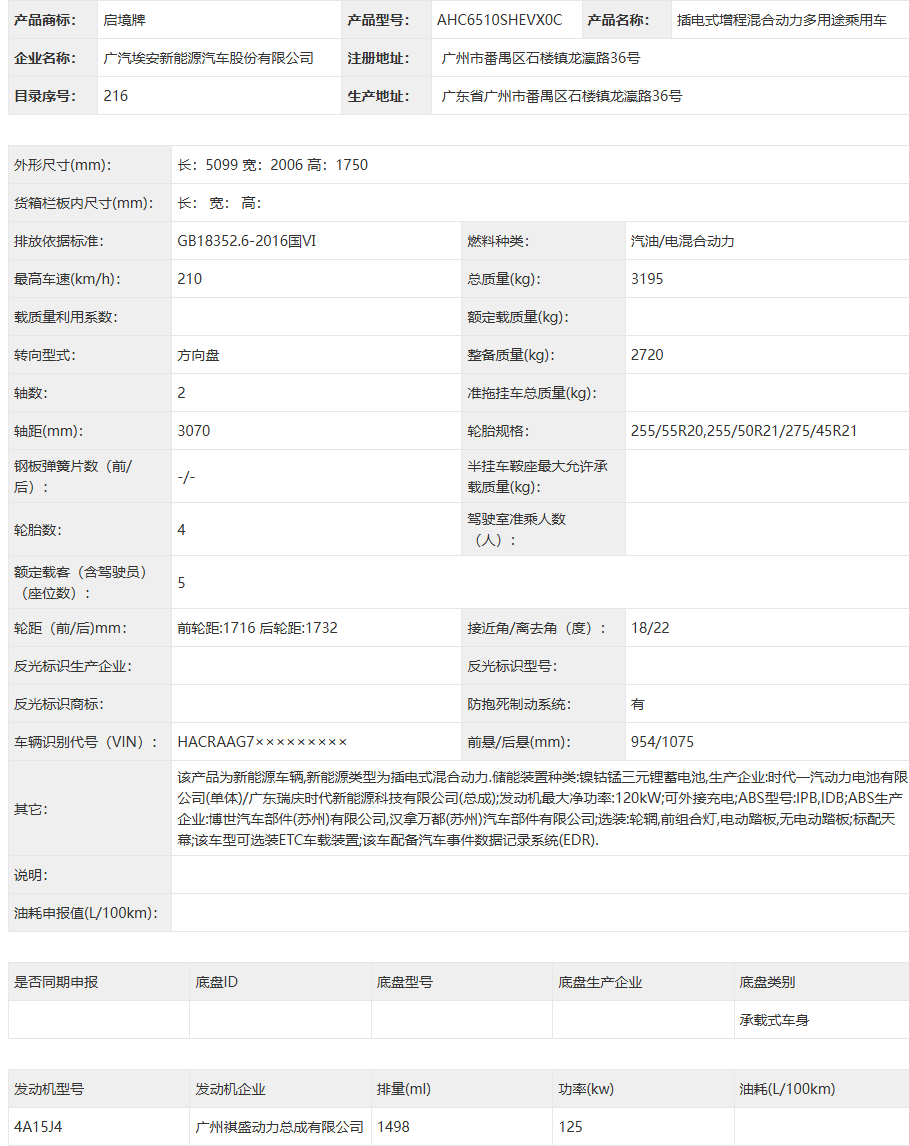Click total mass value 3195
The image size is (909, 1146).
[647, 279]
